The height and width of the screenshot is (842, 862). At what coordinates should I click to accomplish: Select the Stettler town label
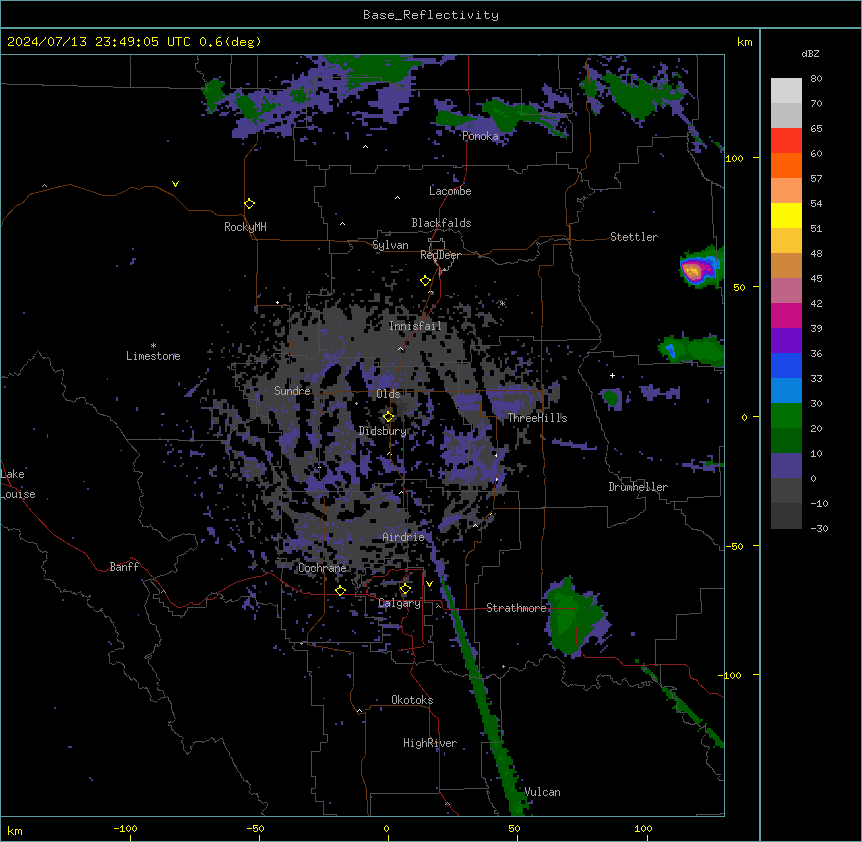634,237
